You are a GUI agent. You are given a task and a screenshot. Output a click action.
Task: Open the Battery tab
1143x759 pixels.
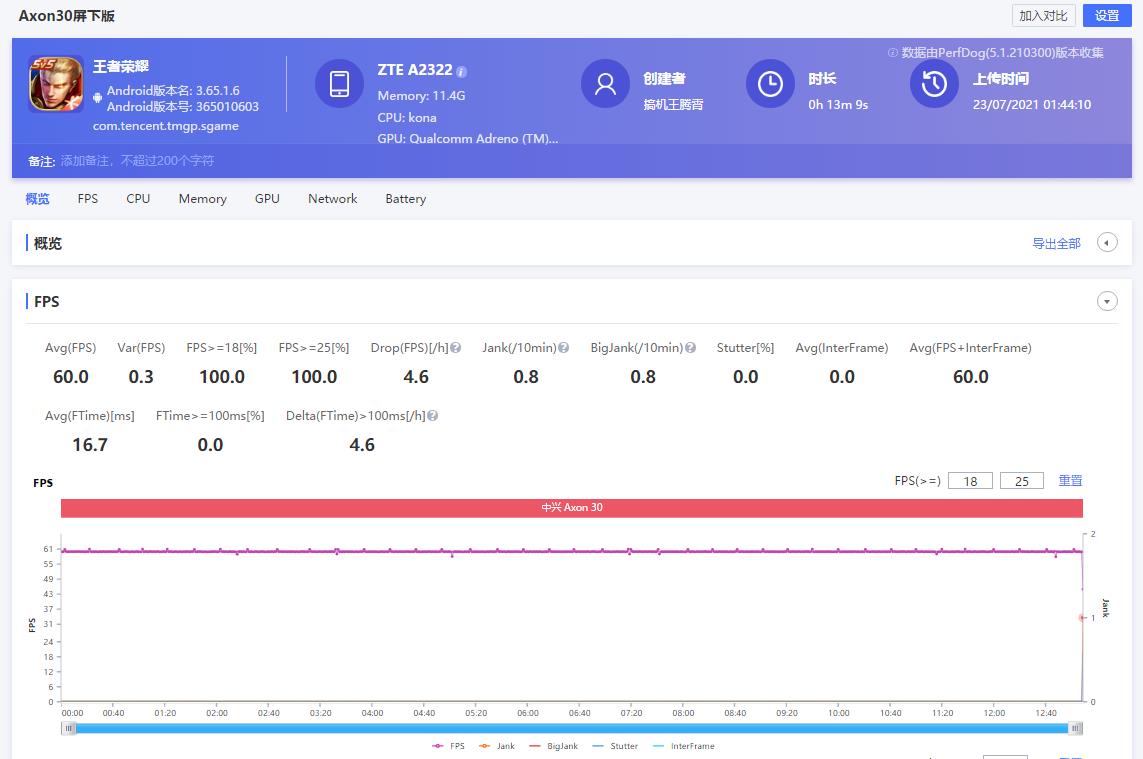[405, 199]
